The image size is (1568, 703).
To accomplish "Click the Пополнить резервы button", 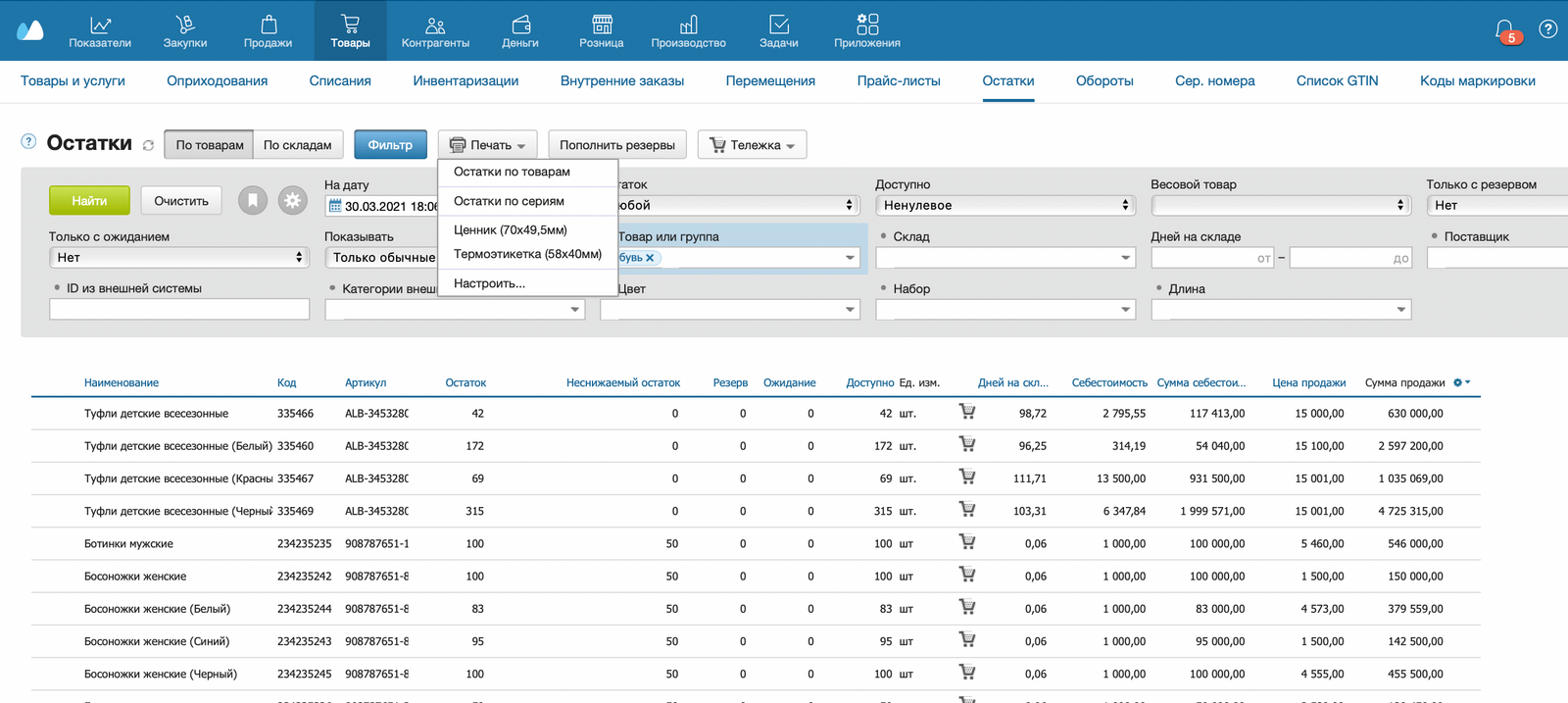I will [617, 145].
